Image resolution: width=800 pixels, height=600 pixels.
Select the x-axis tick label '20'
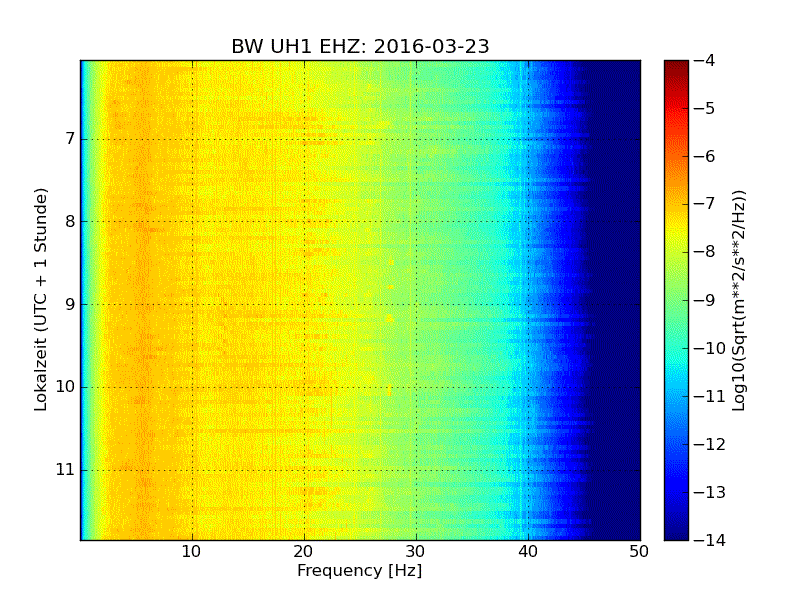coord(304,551)
